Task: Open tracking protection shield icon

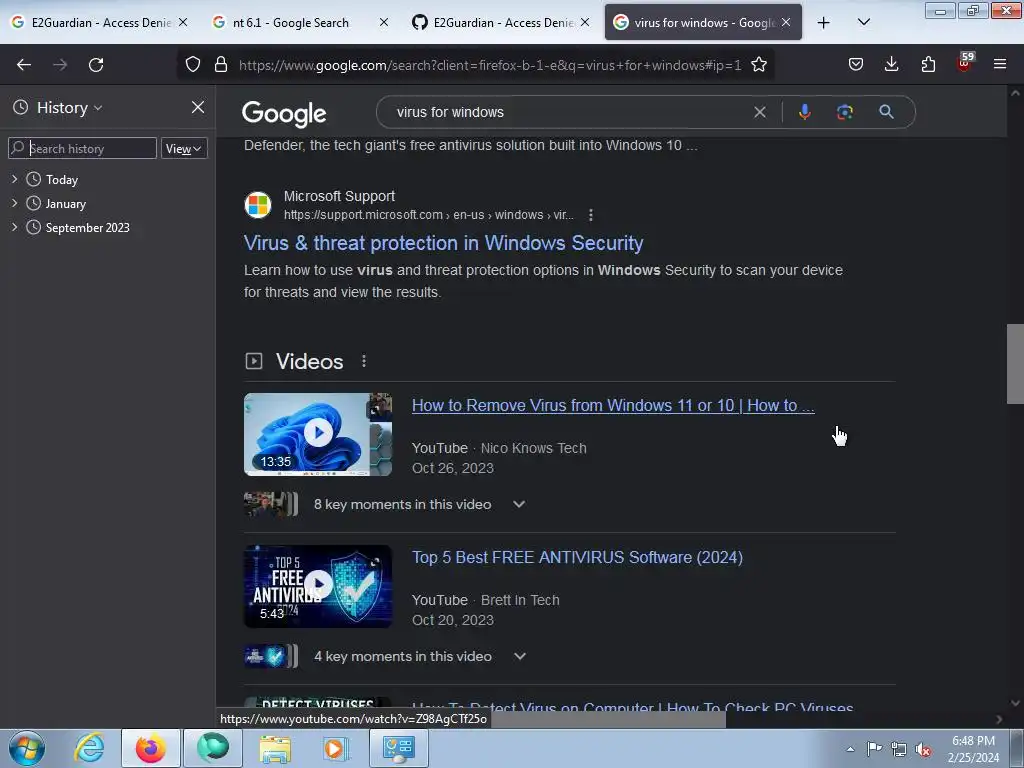Action: 193,65
